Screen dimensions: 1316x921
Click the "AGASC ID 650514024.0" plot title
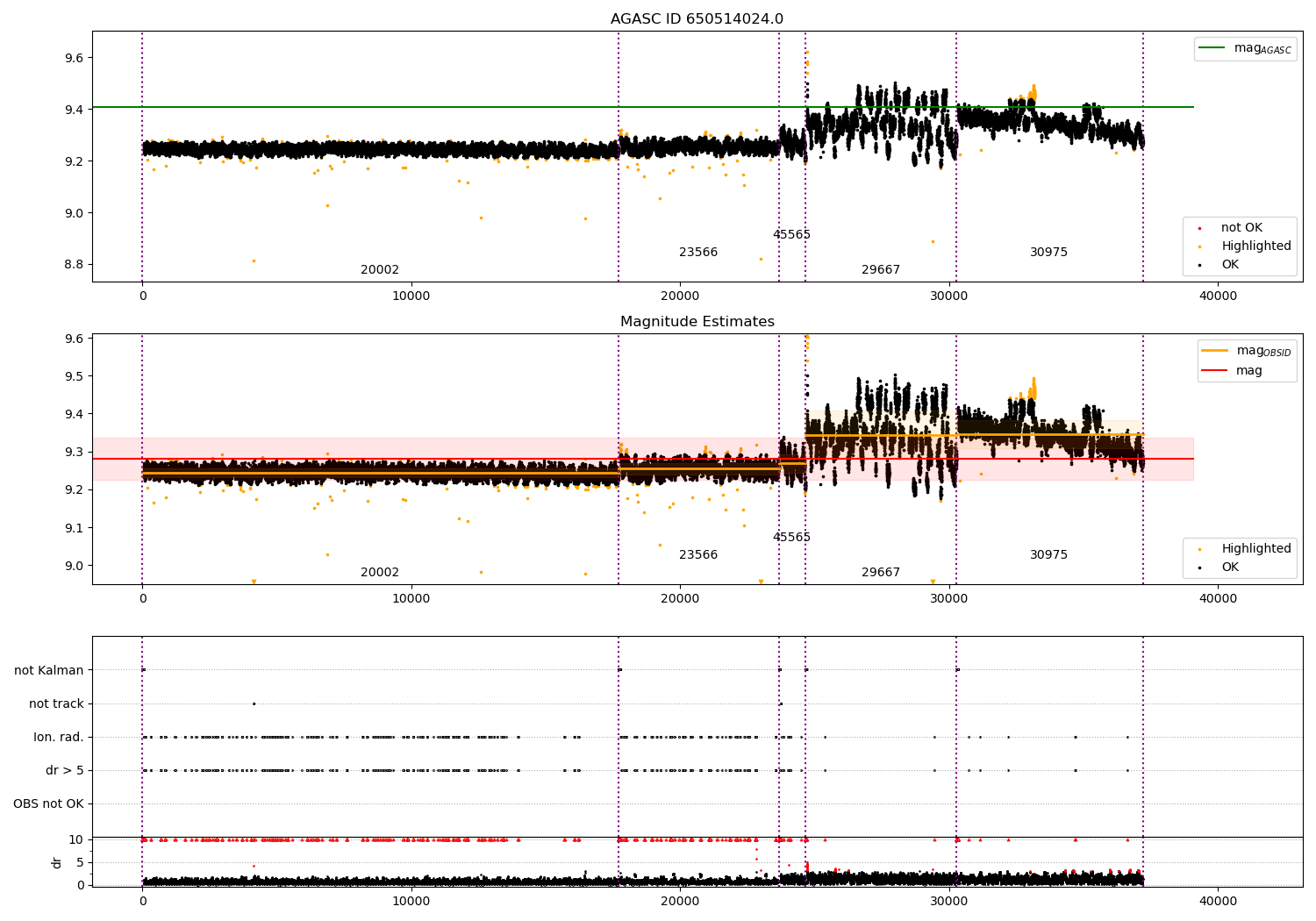coord(697,19)
